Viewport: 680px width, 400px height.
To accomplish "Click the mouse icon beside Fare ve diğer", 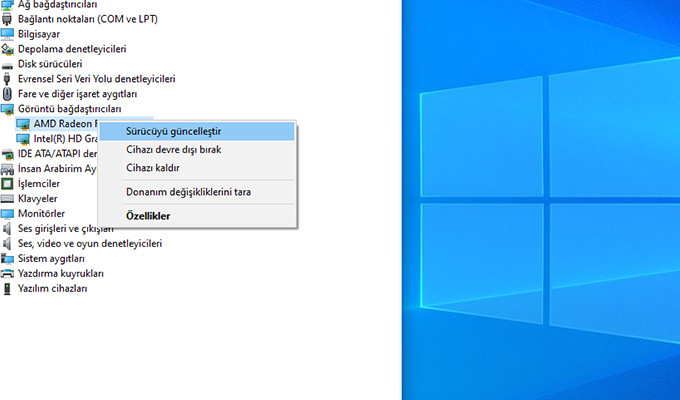I will (x=7, y=94).
